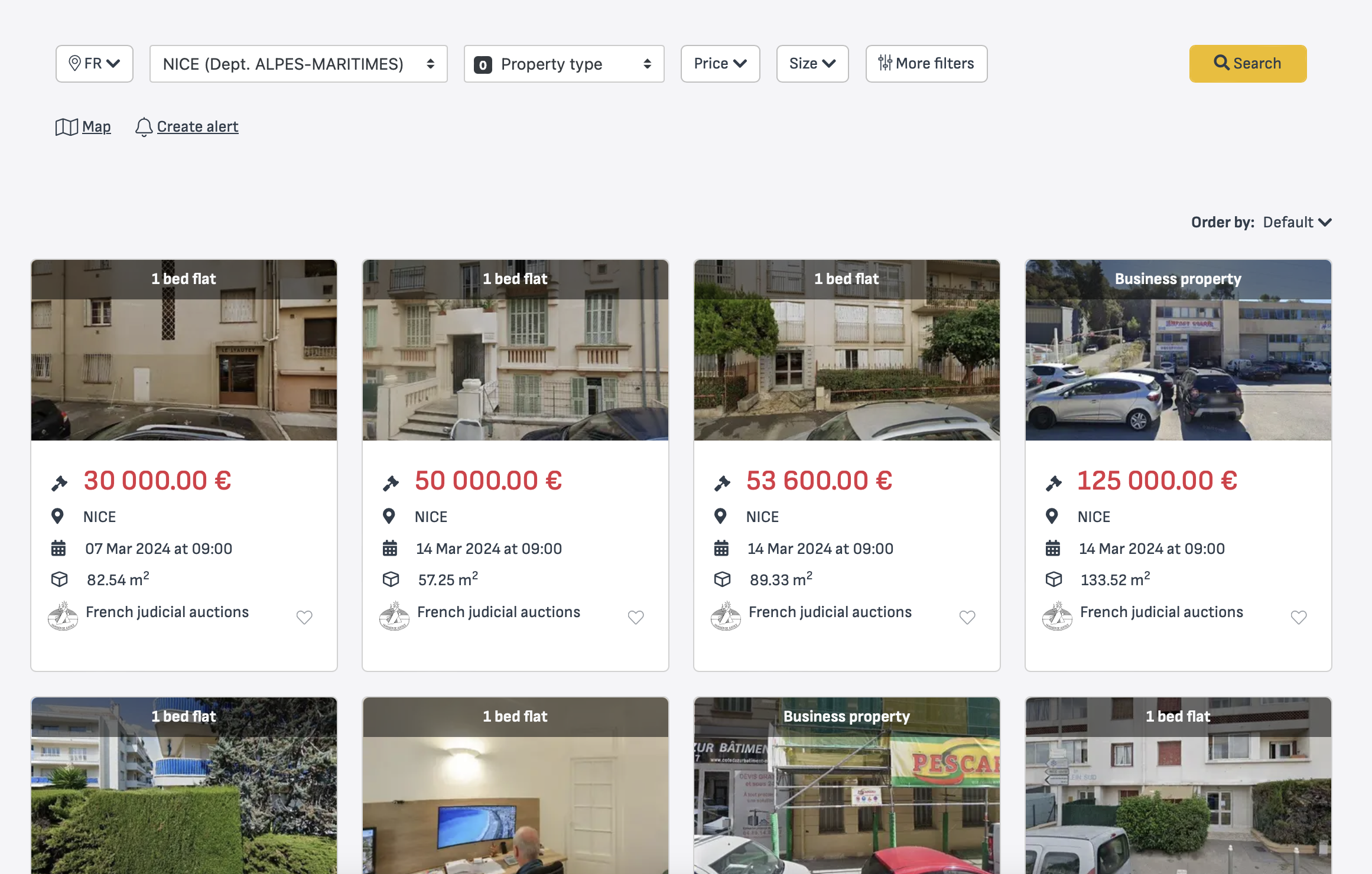Click the 133.52 m² size text
Image resolution: width=1372 pixels, height=874 pixels.
pyautogui.click(x=1116, y=579)
